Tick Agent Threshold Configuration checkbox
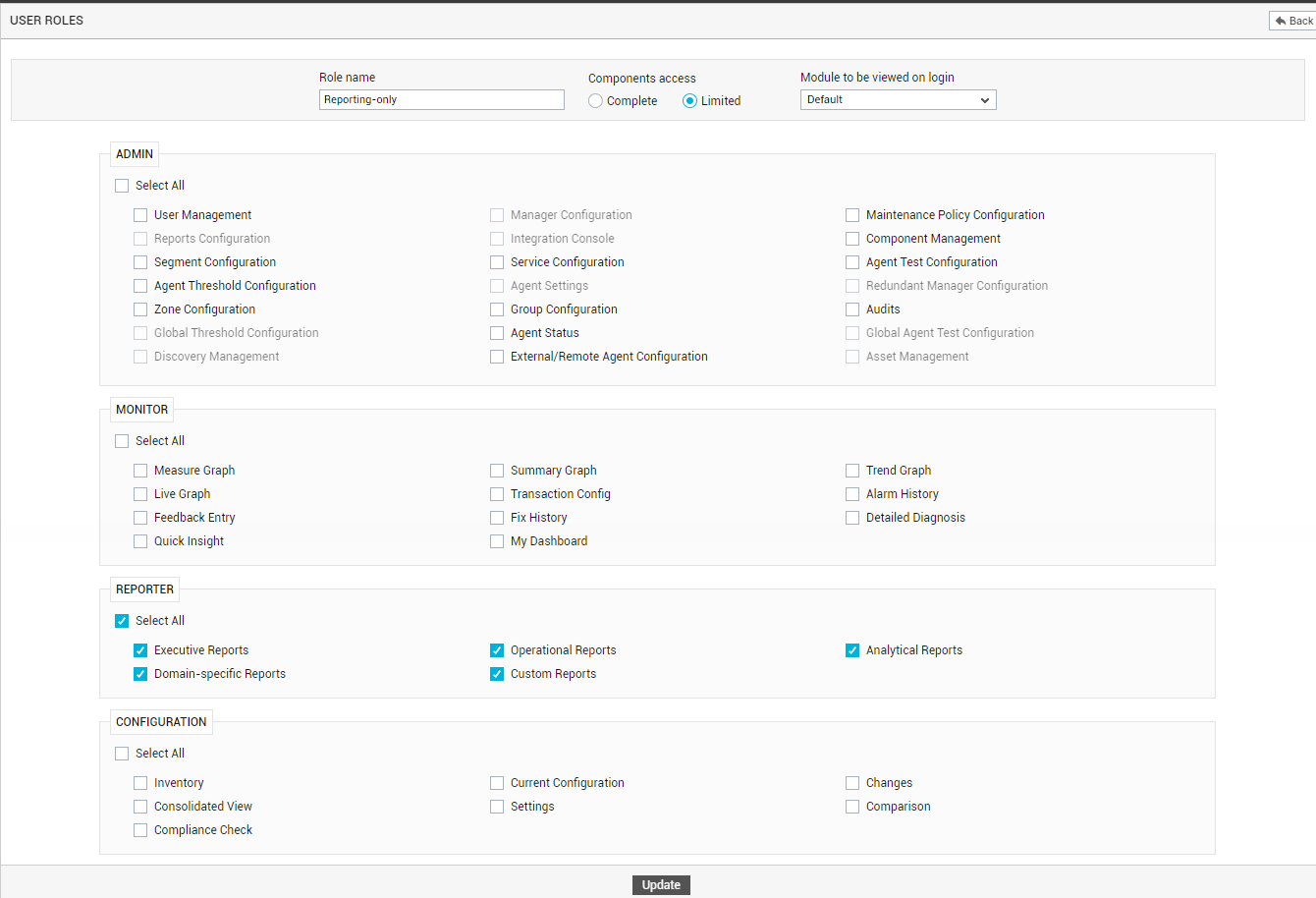 tap(140, 286)
